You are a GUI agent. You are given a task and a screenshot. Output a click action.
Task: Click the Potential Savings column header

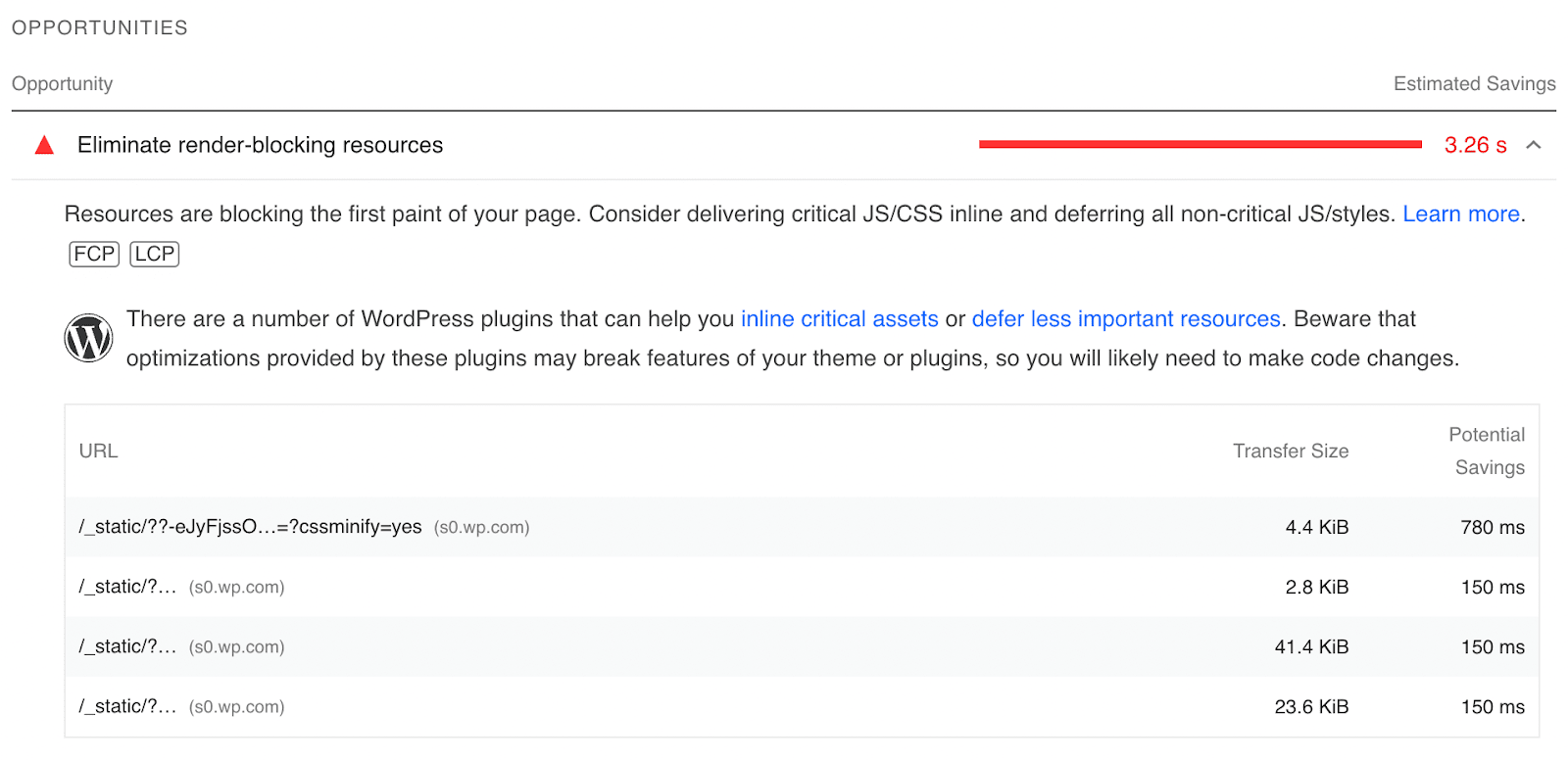click(1488, 451)
